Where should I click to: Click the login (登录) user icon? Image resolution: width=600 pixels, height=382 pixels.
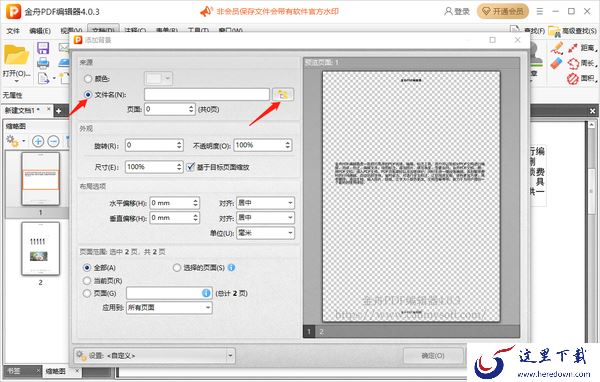point(448,11)
